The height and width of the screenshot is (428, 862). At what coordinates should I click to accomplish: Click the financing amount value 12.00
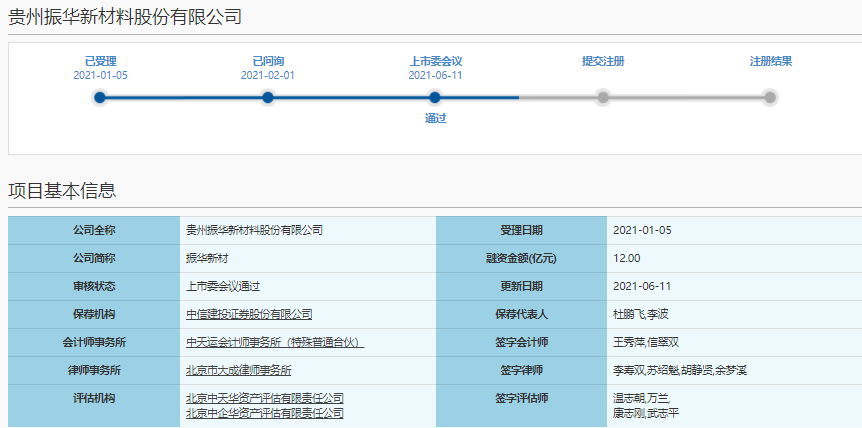pyautogui.click(x=627, y=258)
